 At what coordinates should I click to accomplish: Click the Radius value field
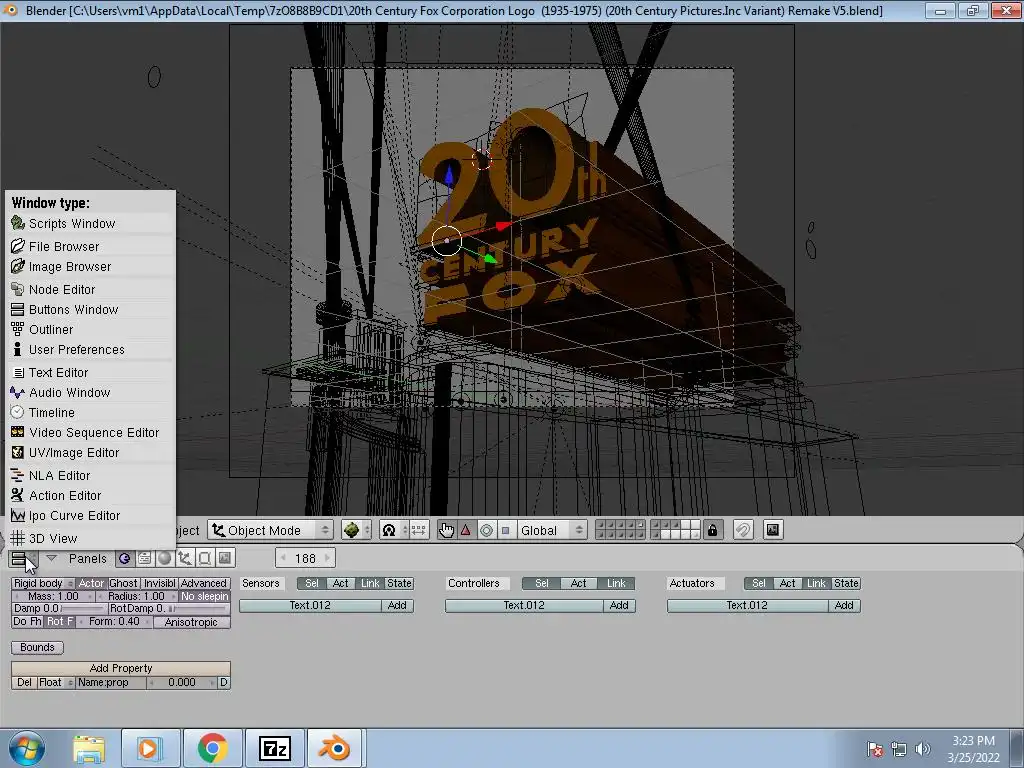[x=136, y=596]
